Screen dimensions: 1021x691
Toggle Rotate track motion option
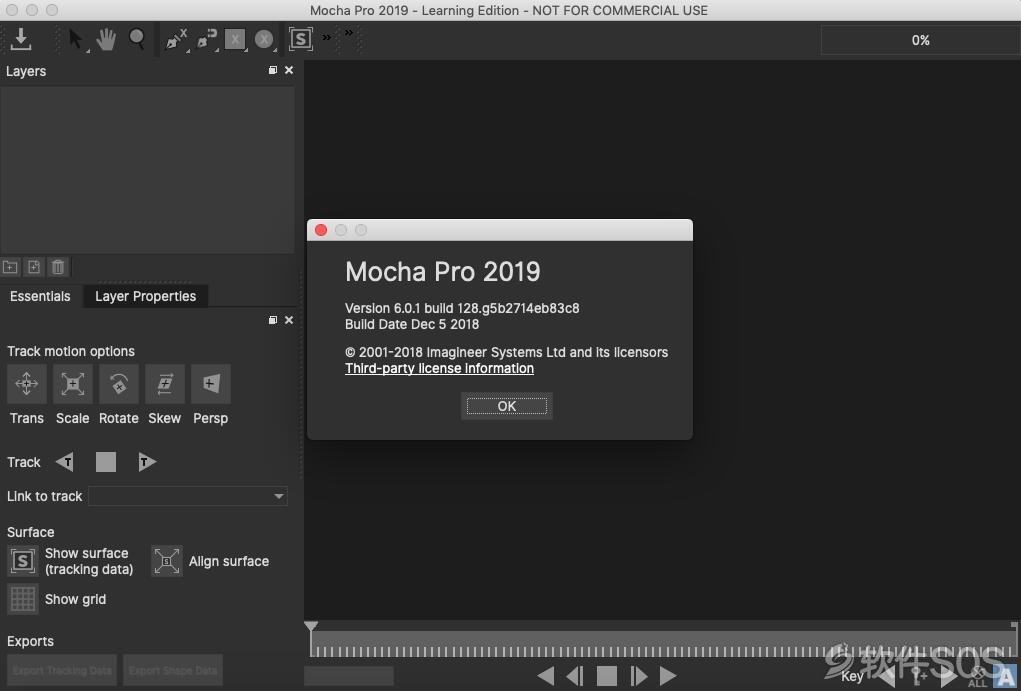pyautogui.click(x=119, y=384)
